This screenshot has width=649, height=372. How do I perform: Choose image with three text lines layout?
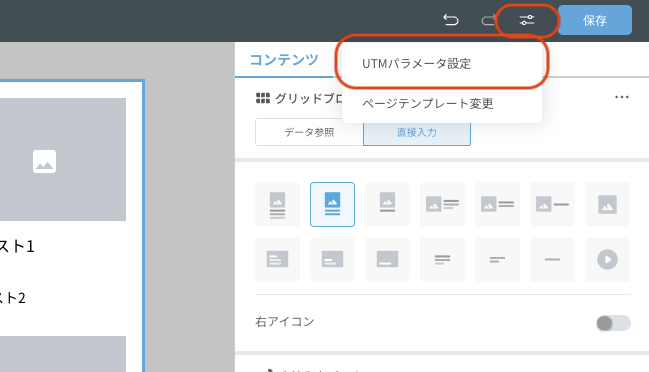tap(277, 204)
